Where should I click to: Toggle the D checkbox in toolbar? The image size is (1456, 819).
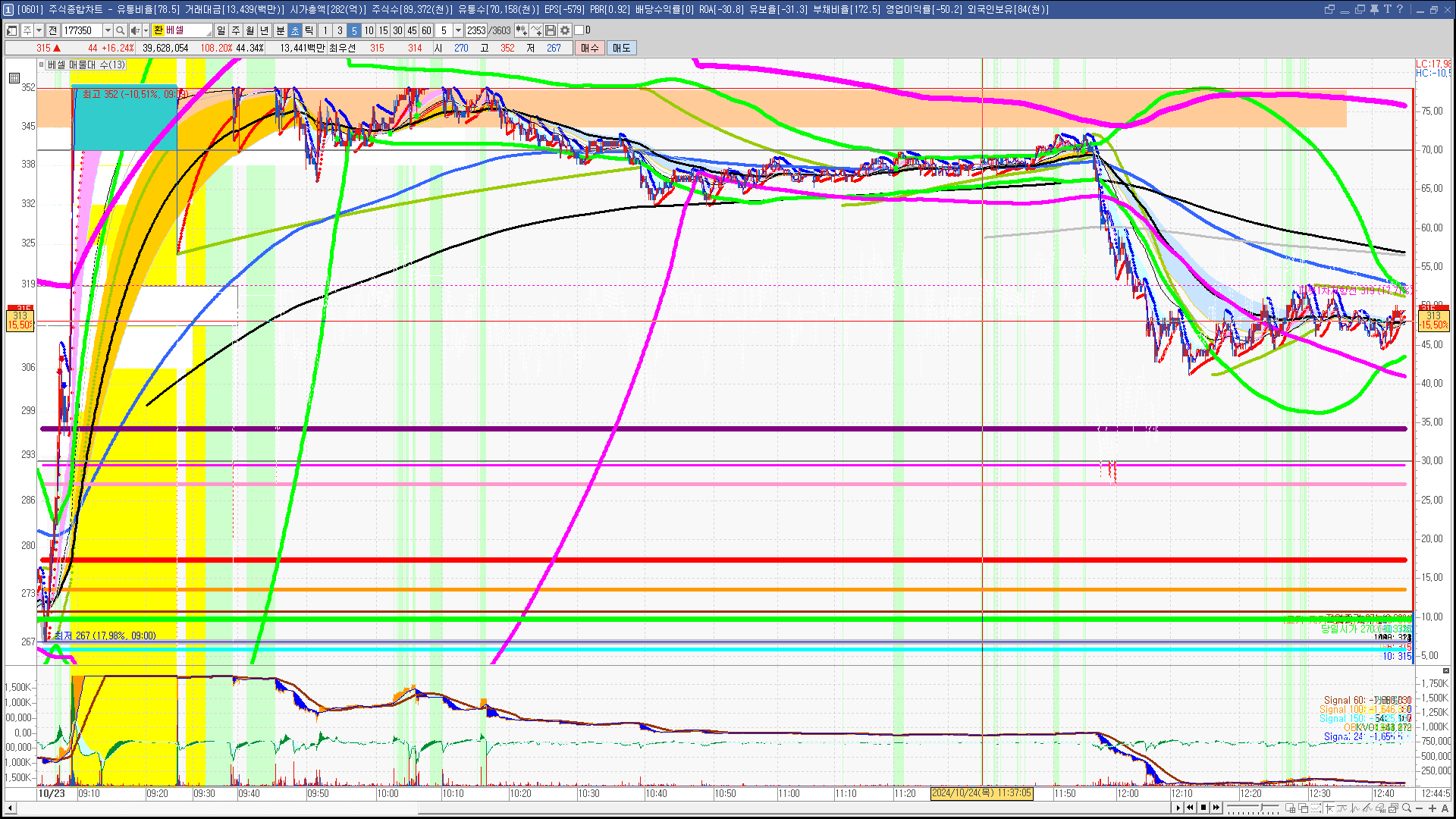(579, 30)
